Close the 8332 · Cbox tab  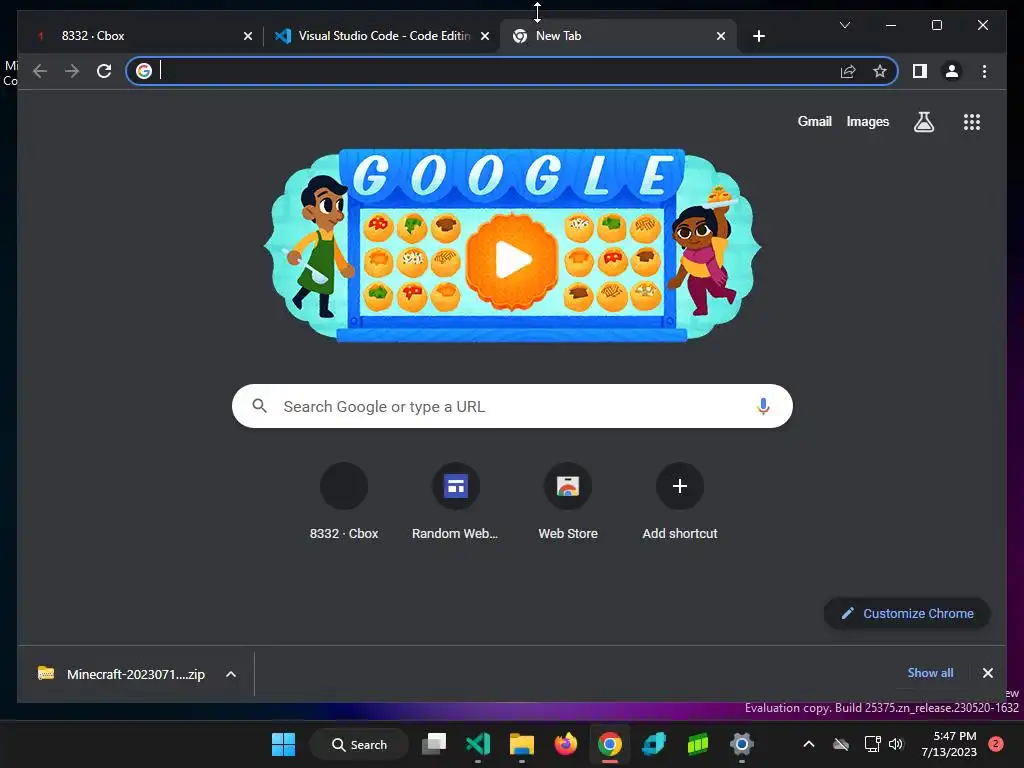coord(248,36)
